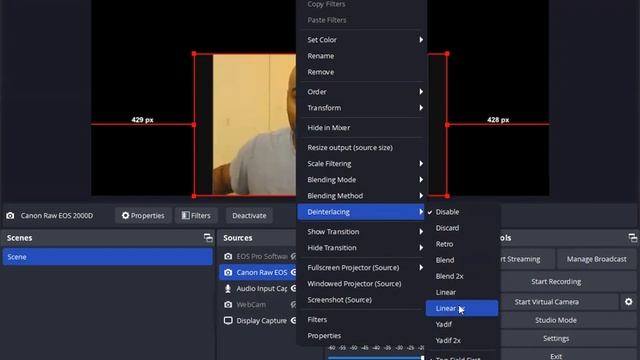
Task: Click the camera preview in the canvas
Action: pos(254,124)
